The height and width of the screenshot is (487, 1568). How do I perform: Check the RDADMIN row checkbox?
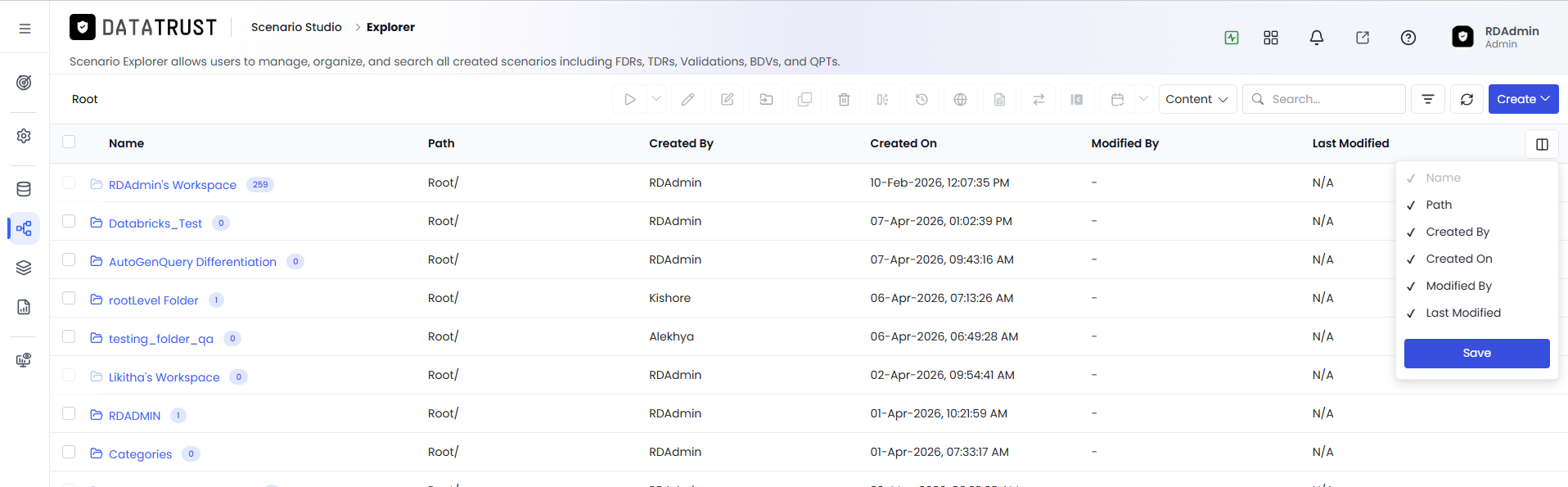(x=69, y=413)
